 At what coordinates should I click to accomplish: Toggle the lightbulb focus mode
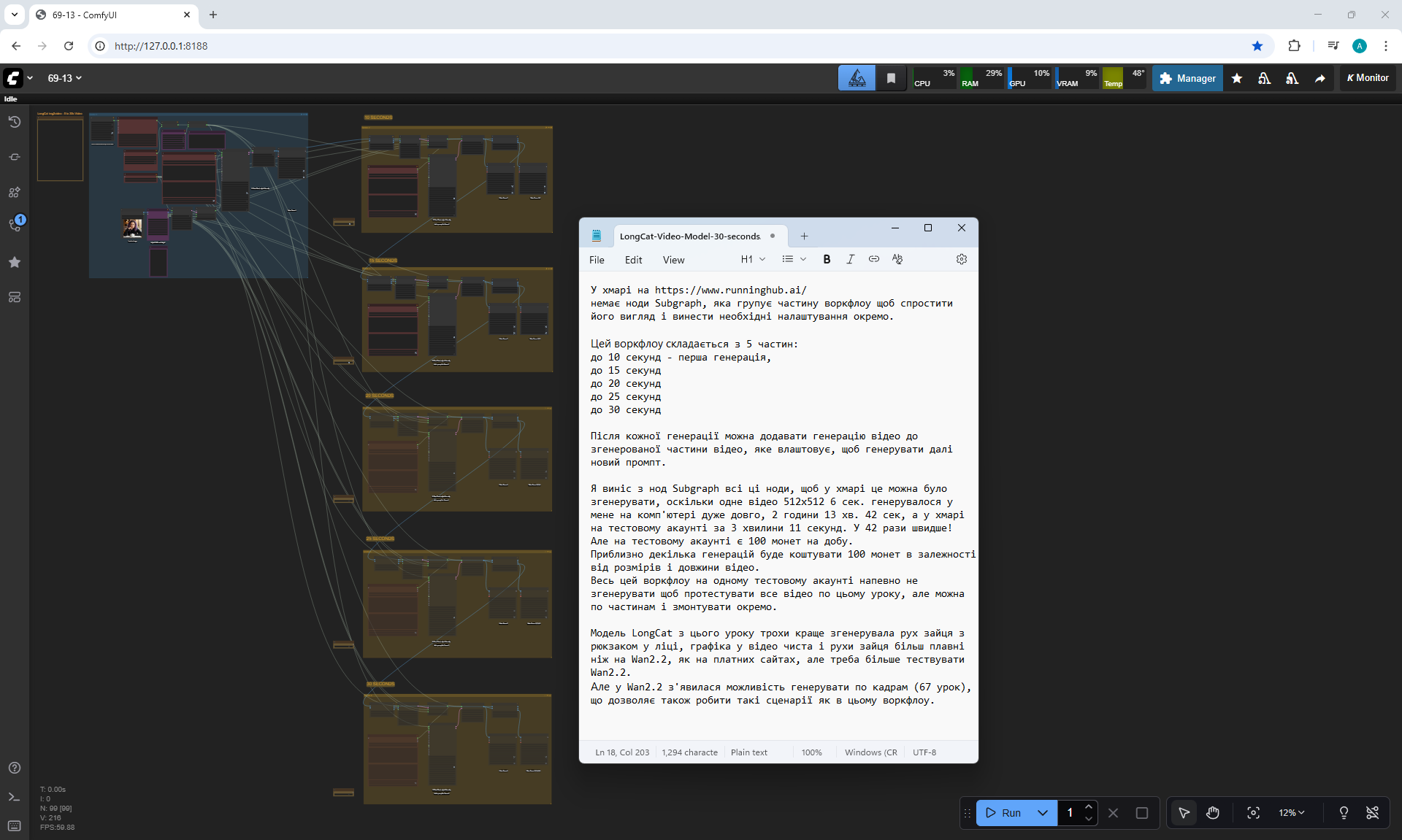pyautogui.click(x=1344, y=813)
